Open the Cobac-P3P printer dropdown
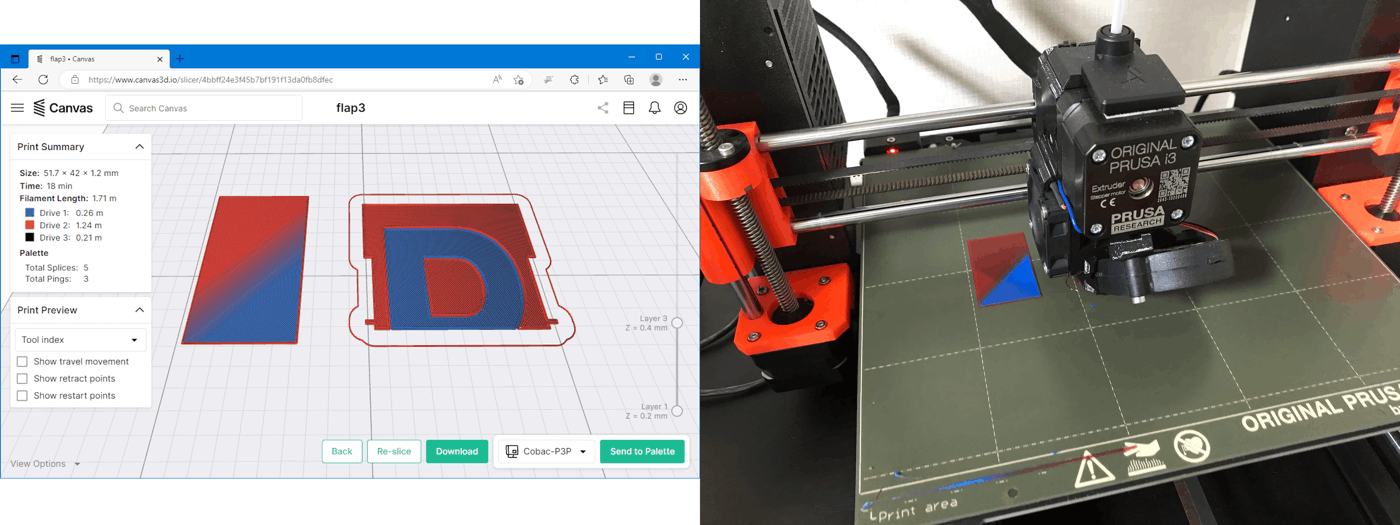 [x=546, y=452]
